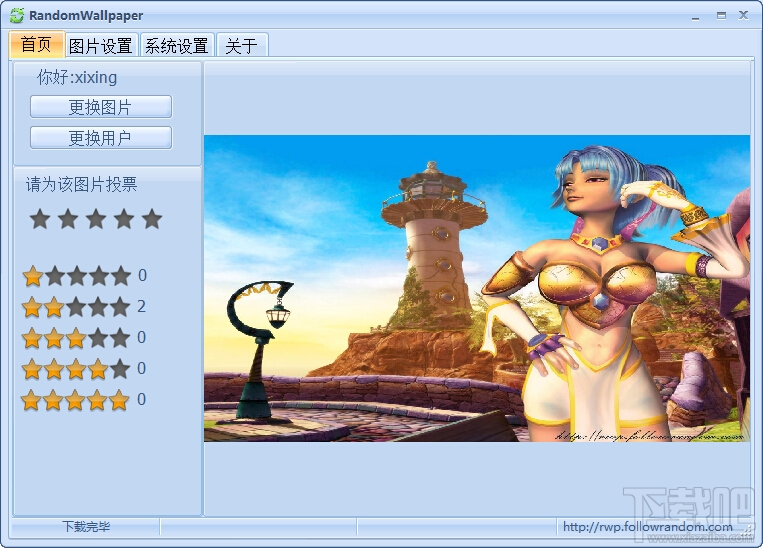
Task: Close the RandomWallpaper window
Action: coord(743,15)
